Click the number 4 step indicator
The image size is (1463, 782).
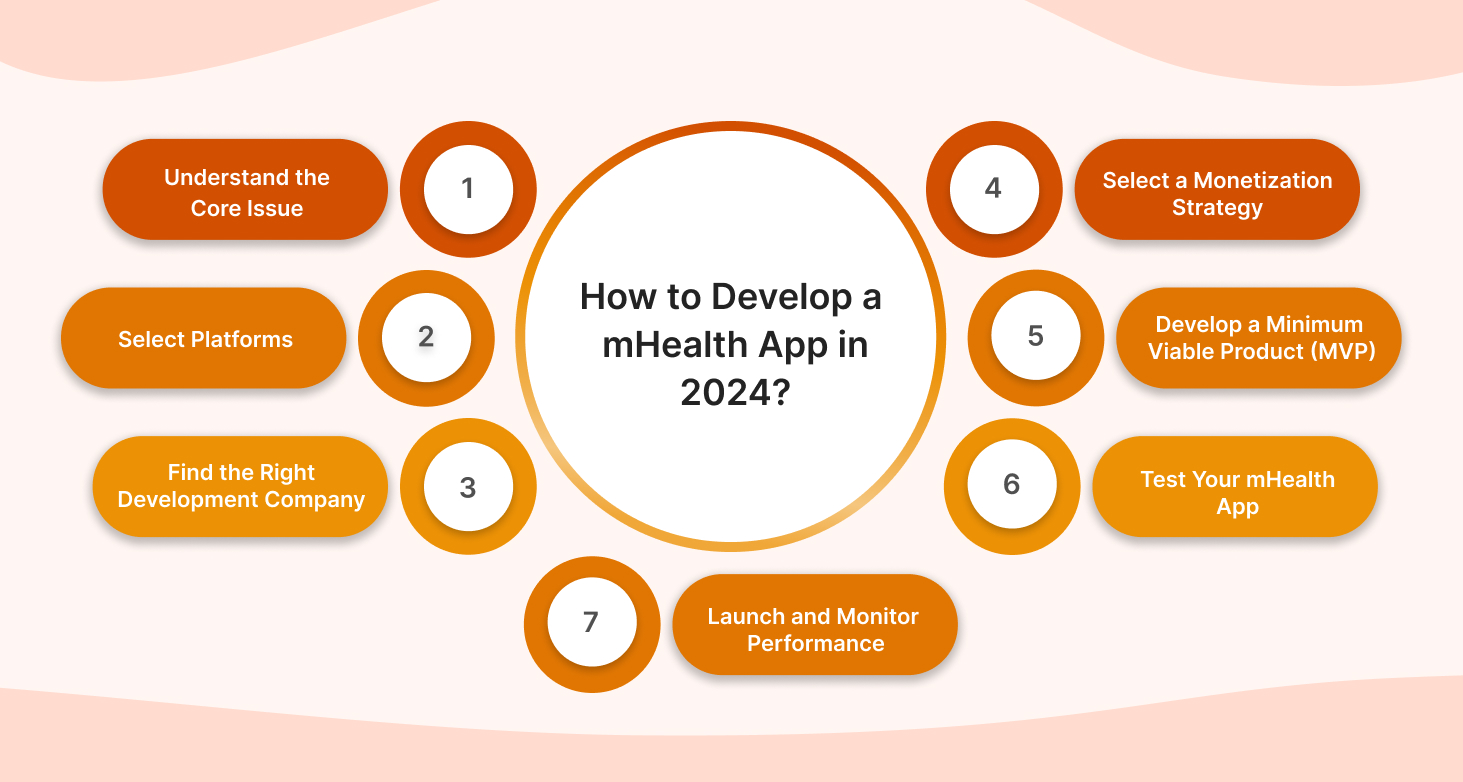[993, 189]
